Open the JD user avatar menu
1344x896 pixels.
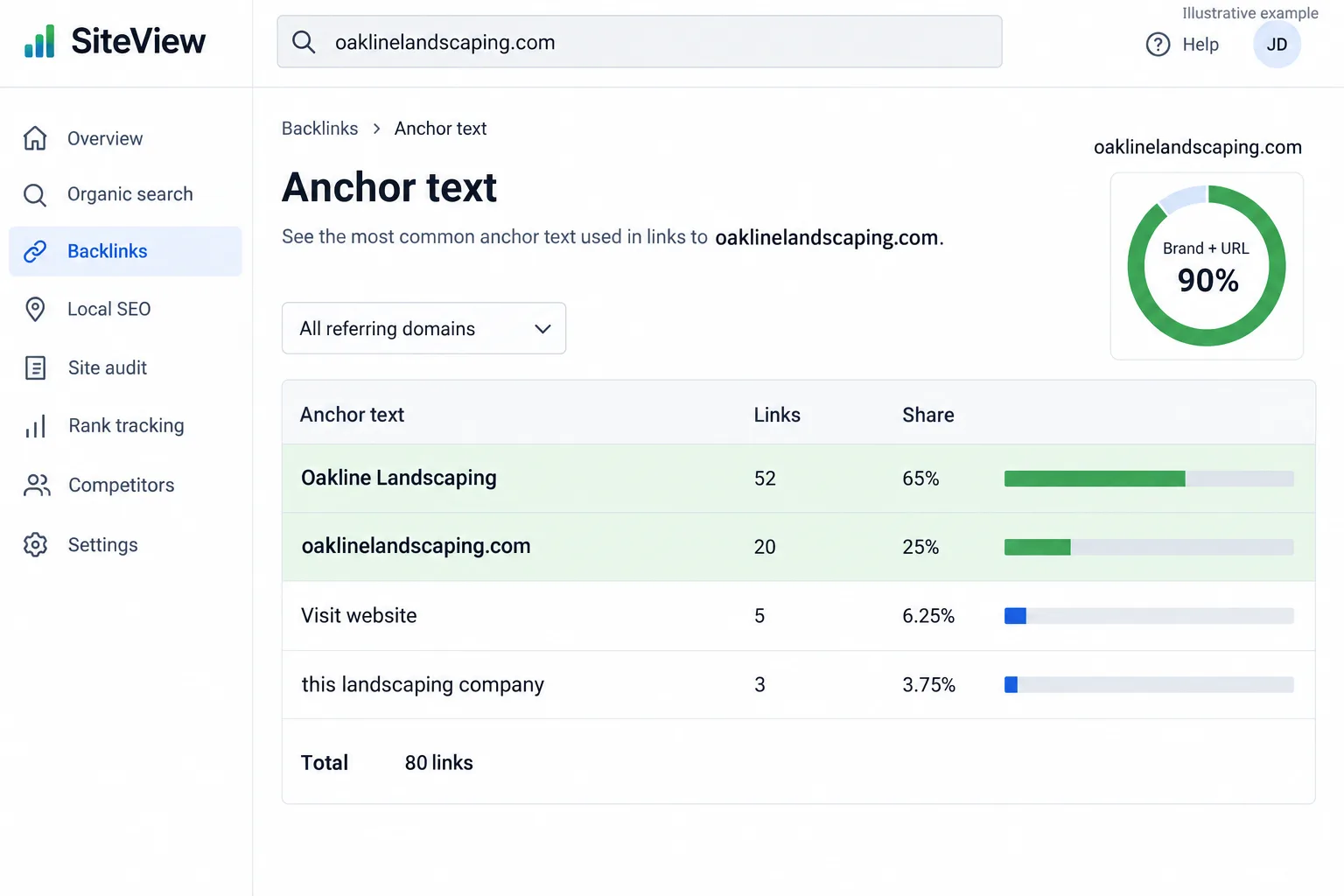(1277, 45)
